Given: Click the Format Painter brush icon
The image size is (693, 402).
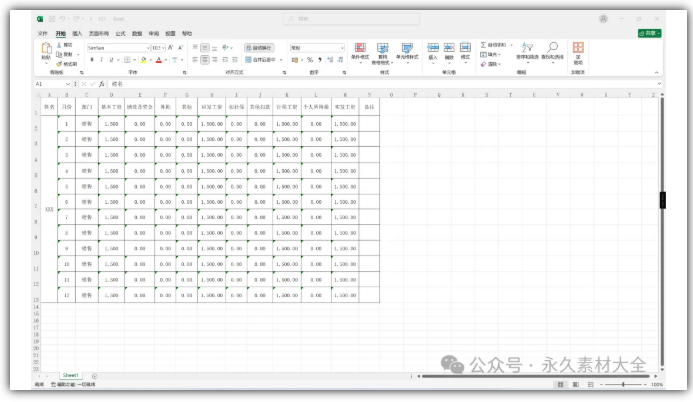Looking at the screenshot, I should (x=60, y=63).
